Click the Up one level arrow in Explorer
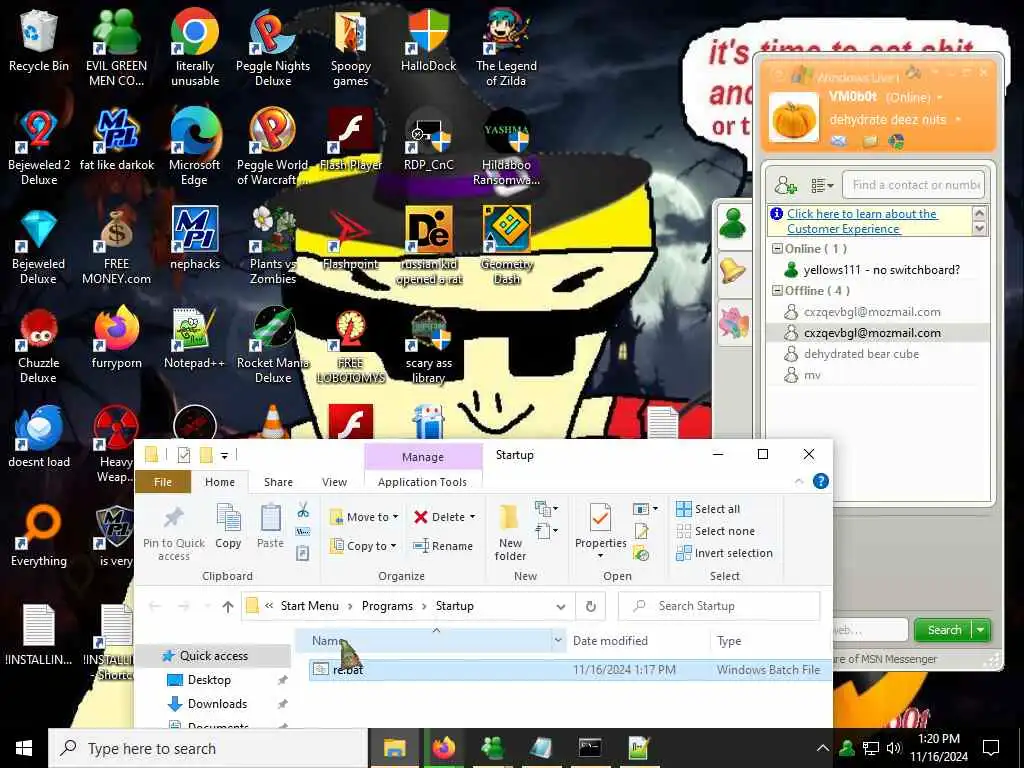Image resolution: width=1024 pixels, height=768 pixels. (x=227, y=607)
